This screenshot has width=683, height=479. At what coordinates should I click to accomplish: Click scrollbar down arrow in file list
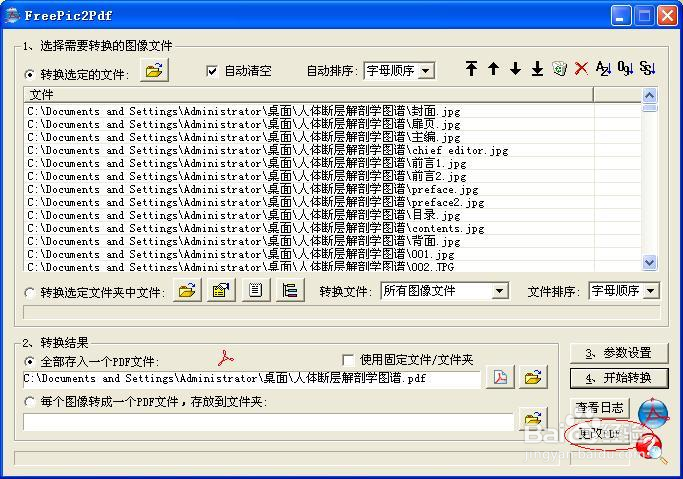point(649,263)
